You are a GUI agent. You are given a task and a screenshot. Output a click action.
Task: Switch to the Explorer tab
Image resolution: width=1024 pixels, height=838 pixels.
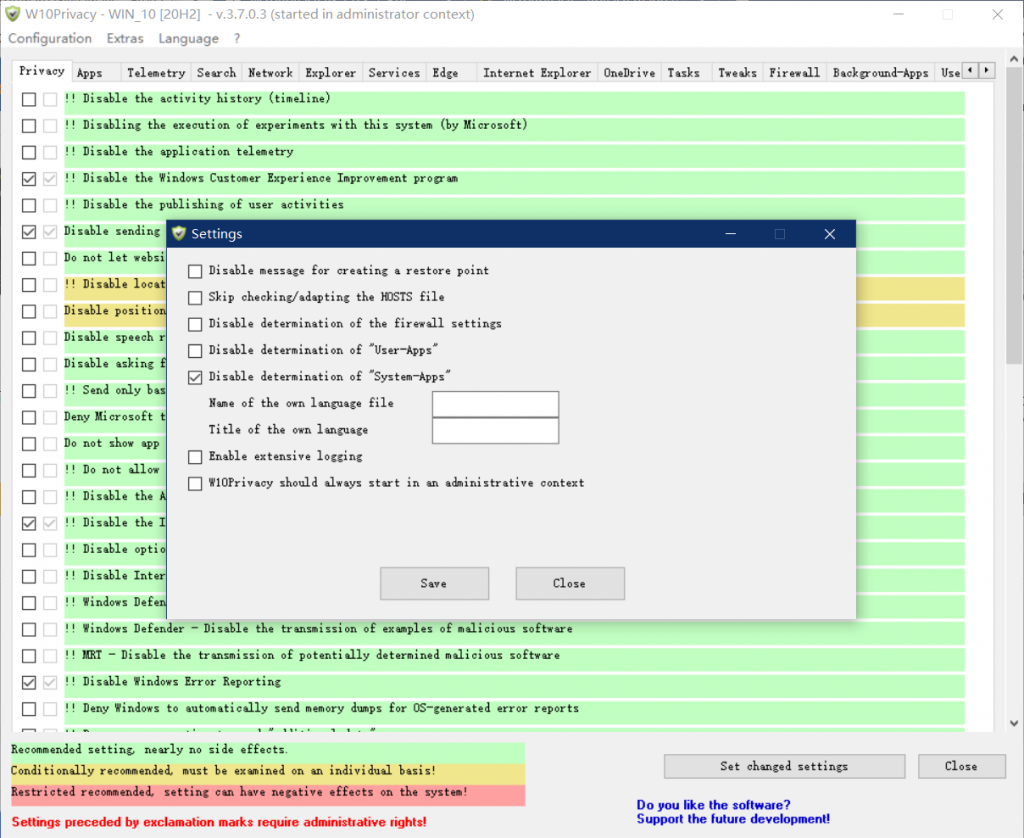(x=330, y=73)
